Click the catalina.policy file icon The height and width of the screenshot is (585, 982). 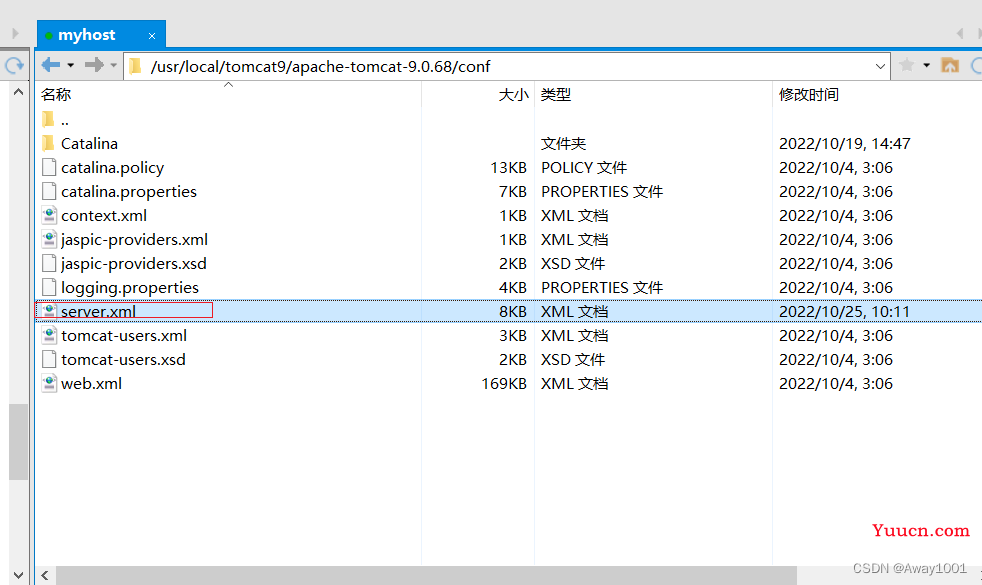click(x=49, y=167)
